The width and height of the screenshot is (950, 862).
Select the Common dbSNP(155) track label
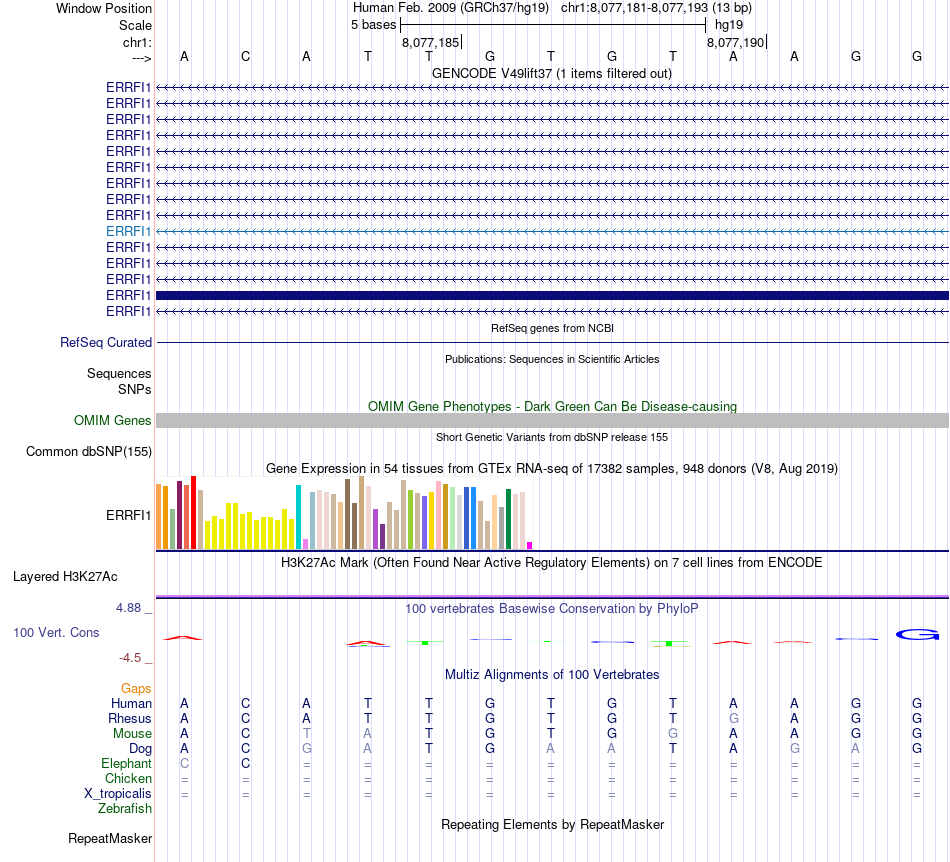point(88,451)
